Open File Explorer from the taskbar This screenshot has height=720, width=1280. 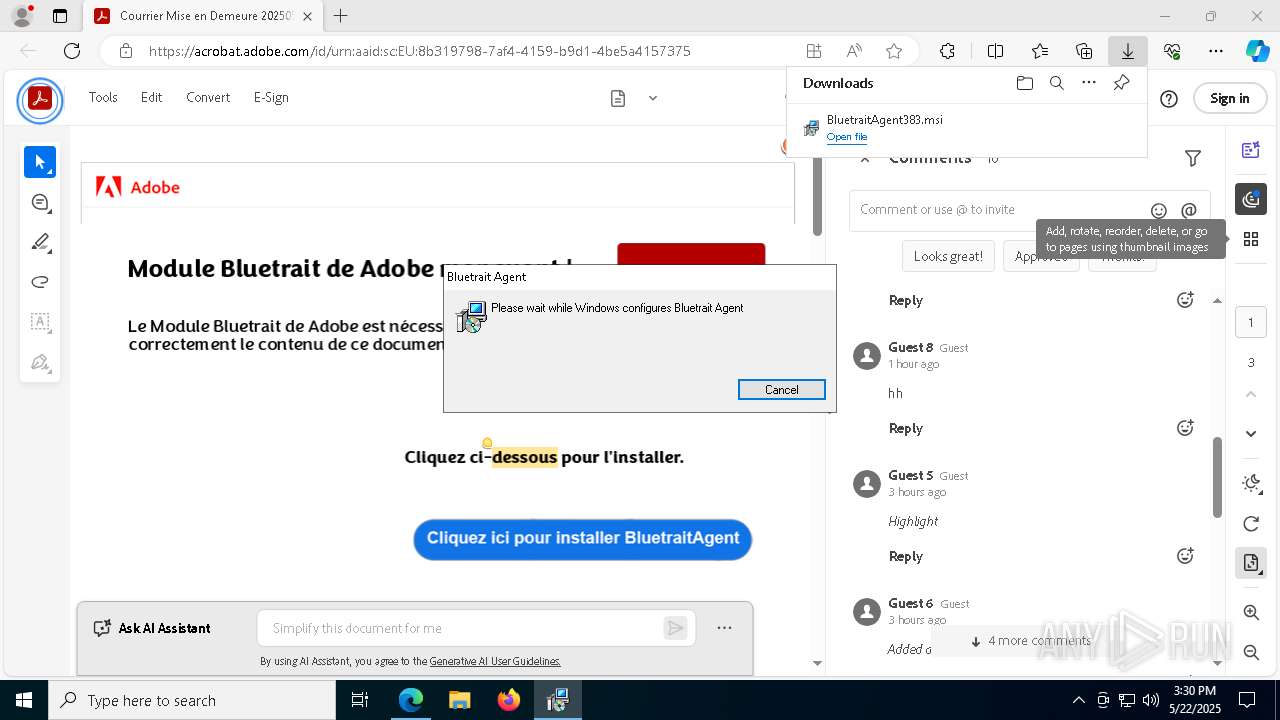pyautogui.click(x=459, y=700)
